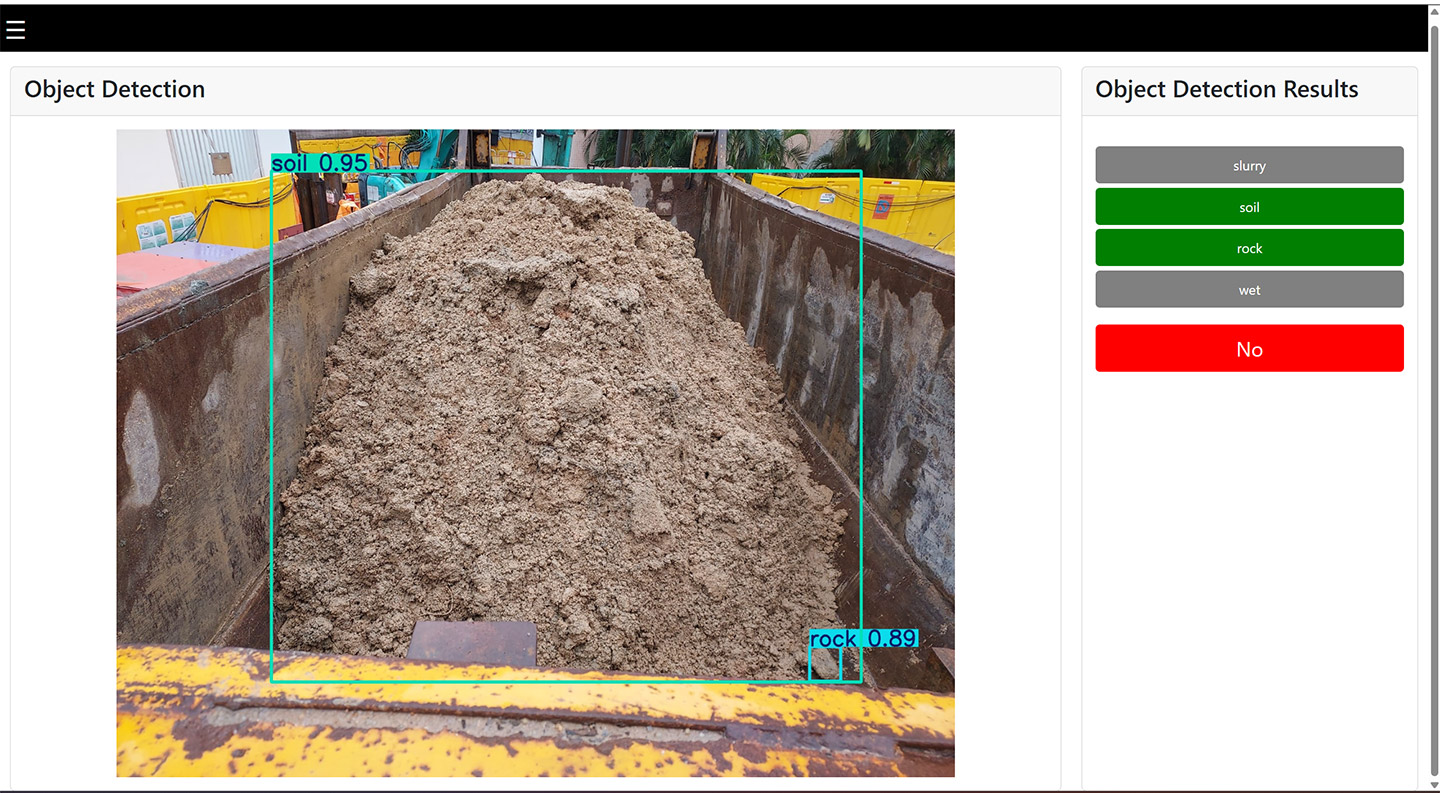This screenshot has width=1440, height=793.
Task: Click the soil 0.95 detection label
Action: click(x=320, y=163)
